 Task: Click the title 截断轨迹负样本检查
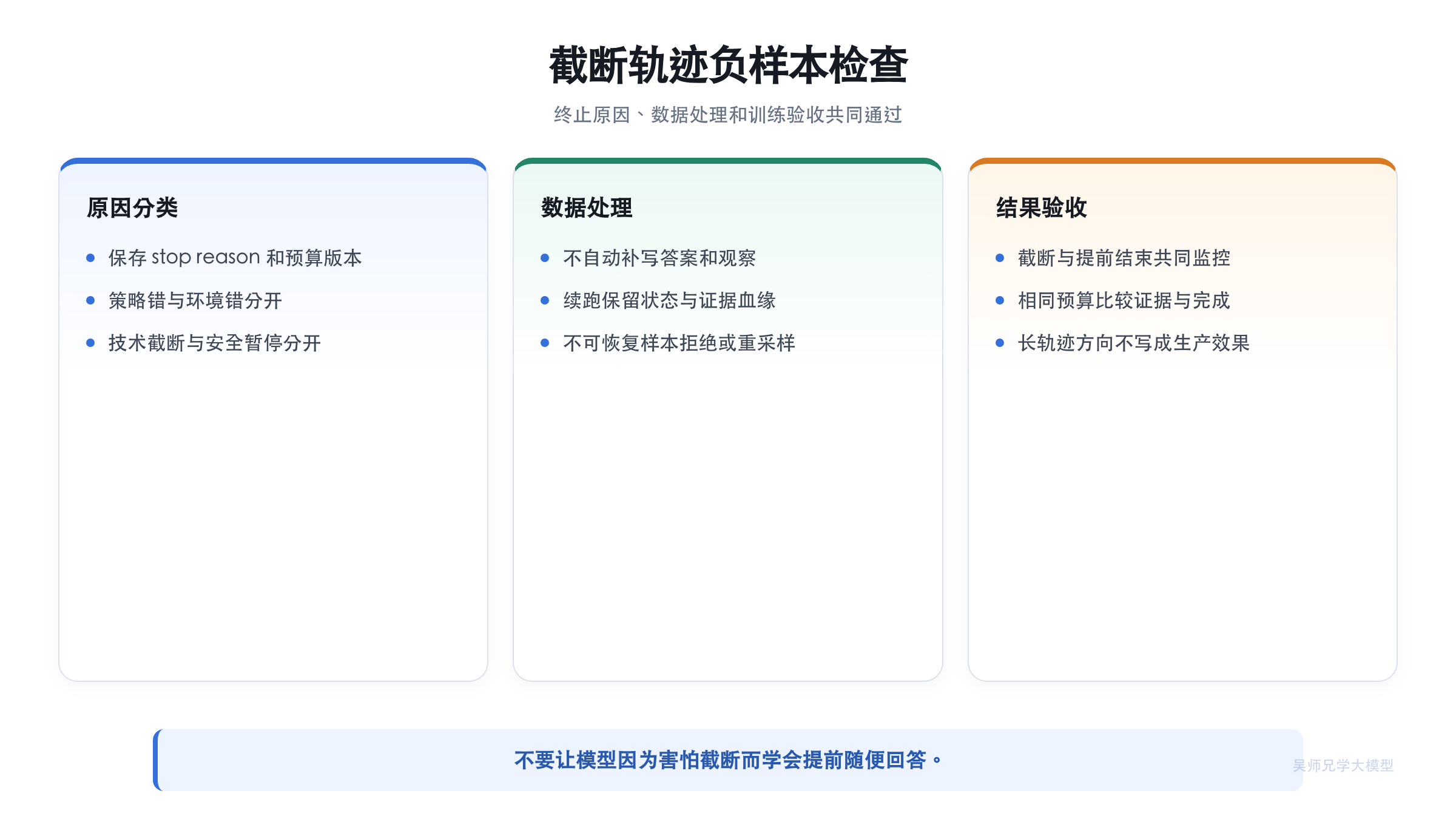click(728, 65)
